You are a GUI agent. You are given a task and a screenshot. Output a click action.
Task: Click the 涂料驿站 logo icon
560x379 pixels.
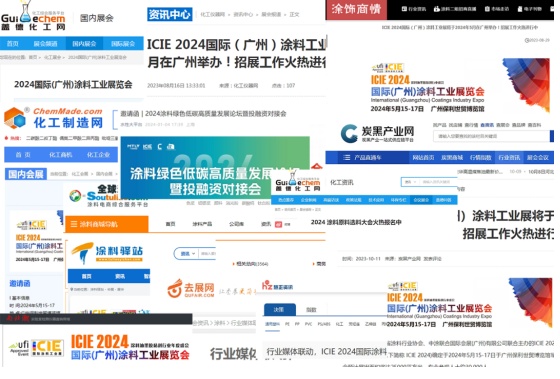(x=83, y=253)
